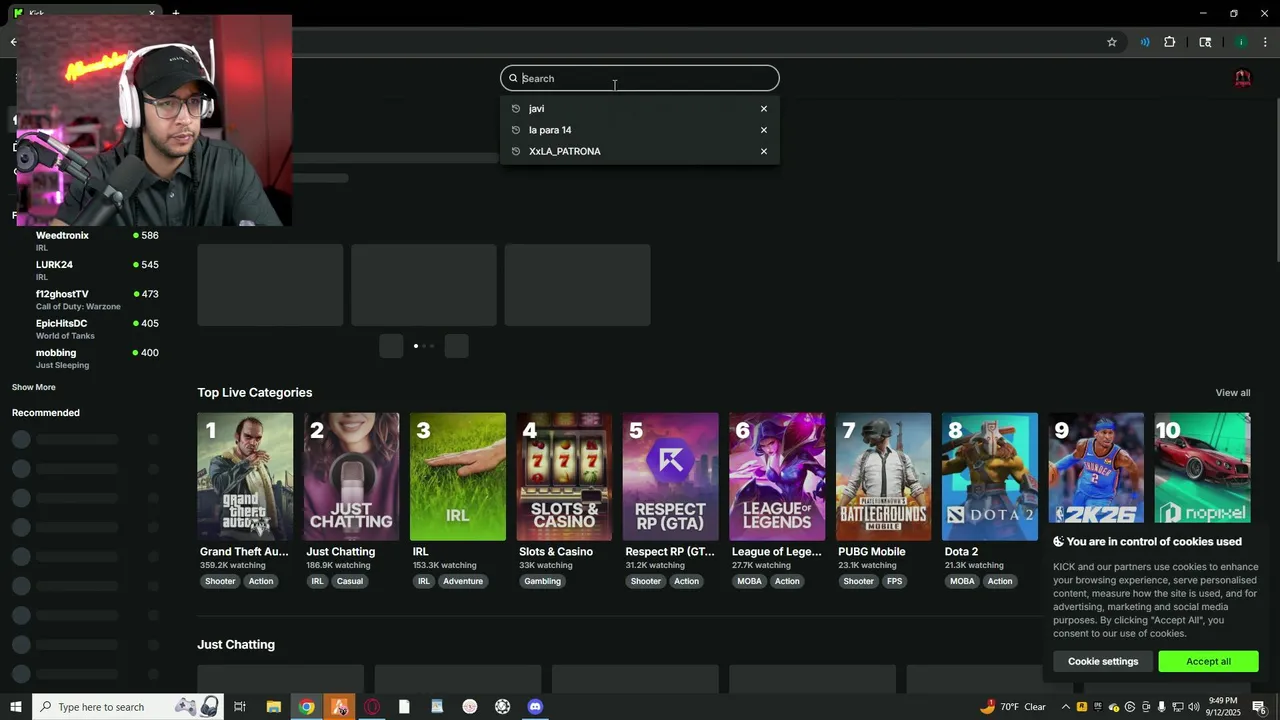The image size is (1280, 720).
Task: Open Chrome's three-dot menu
Action: click(x=1266, y=42)
